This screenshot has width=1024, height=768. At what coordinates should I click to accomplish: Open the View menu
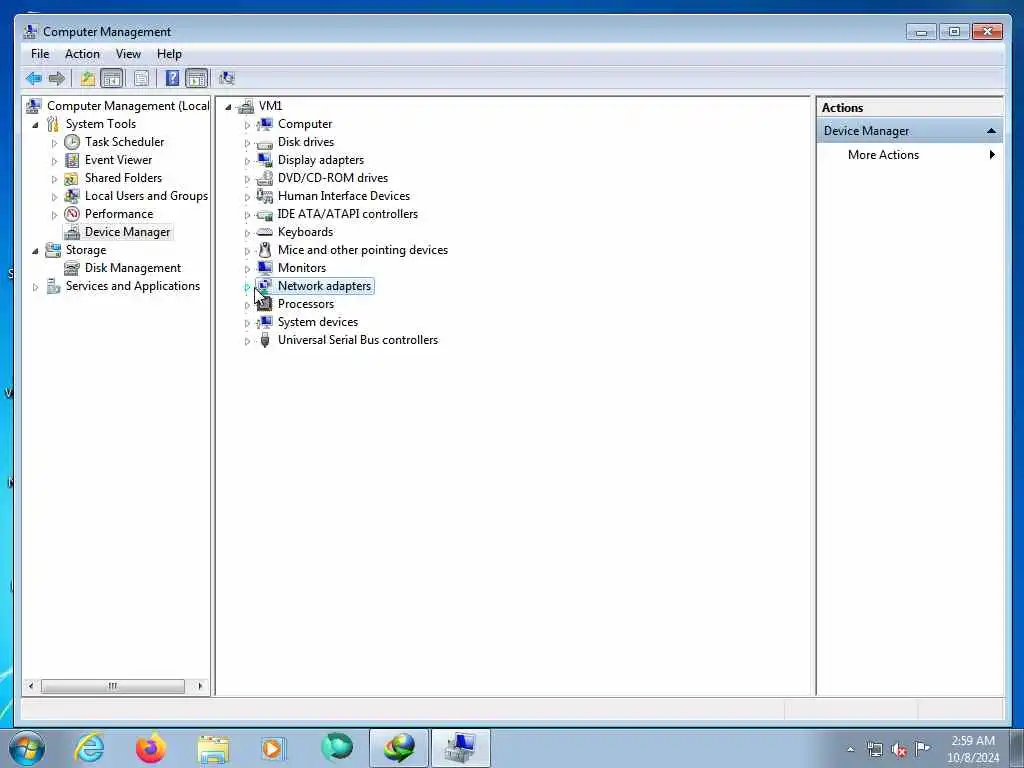click(128, 54)
